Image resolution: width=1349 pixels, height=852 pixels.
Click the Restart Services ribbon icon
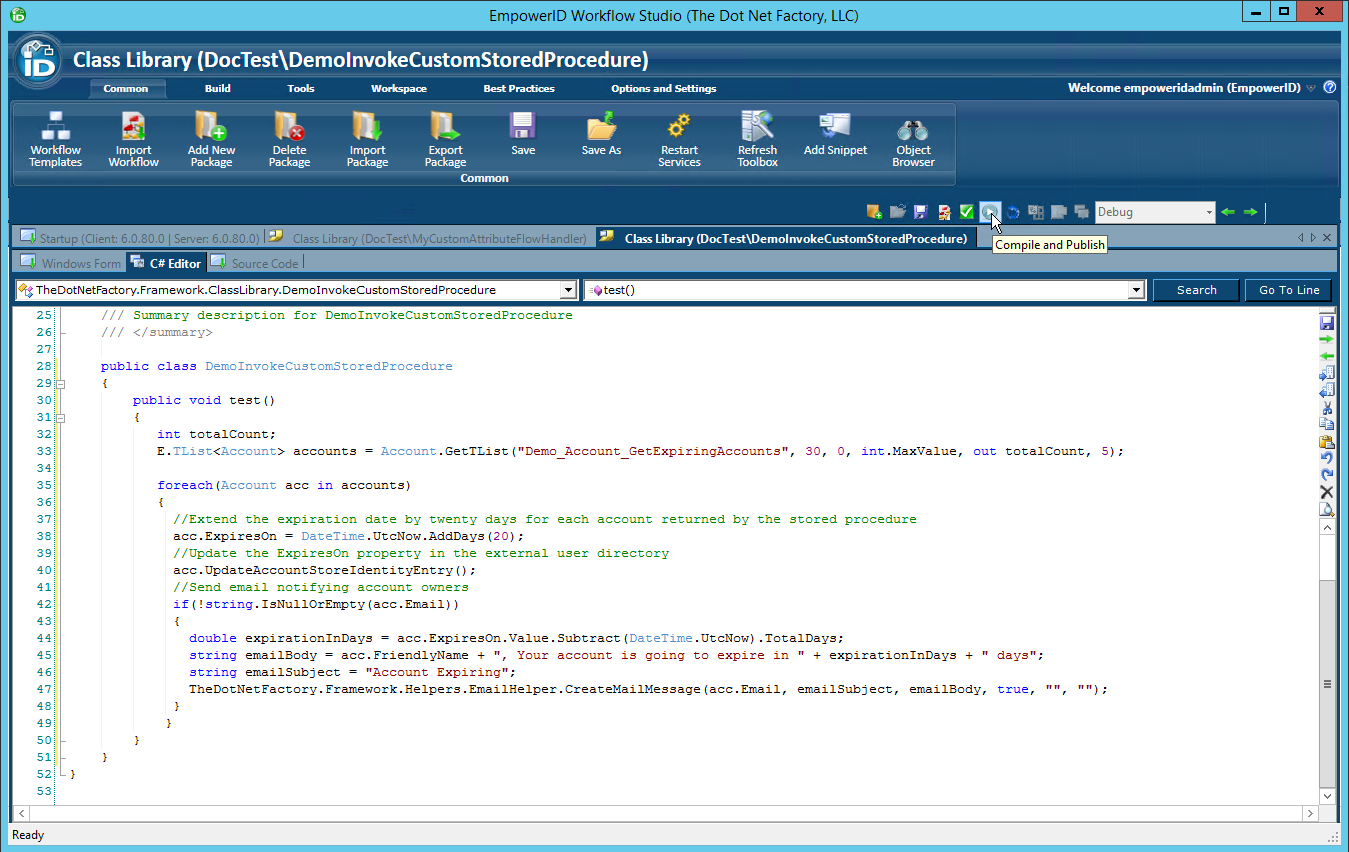tap(679, 137)
